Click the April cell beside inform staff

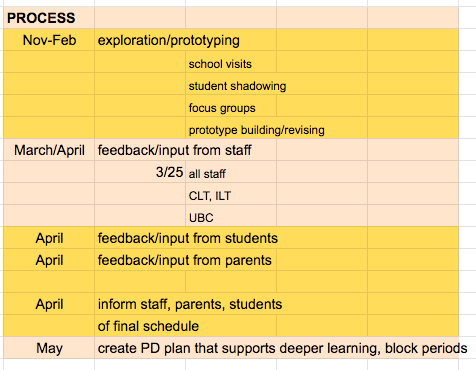(x=49, y=304)
